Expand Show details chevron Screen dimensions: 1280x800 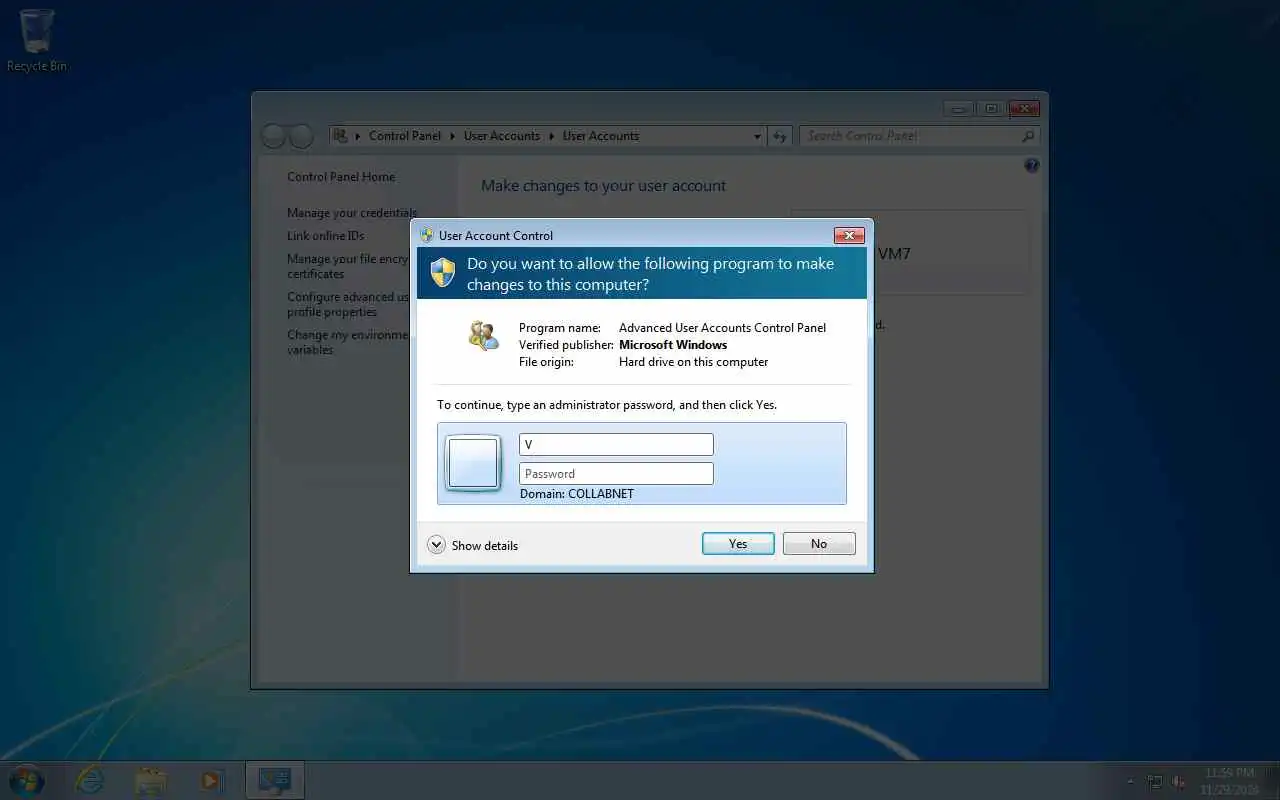click(436, 545)
